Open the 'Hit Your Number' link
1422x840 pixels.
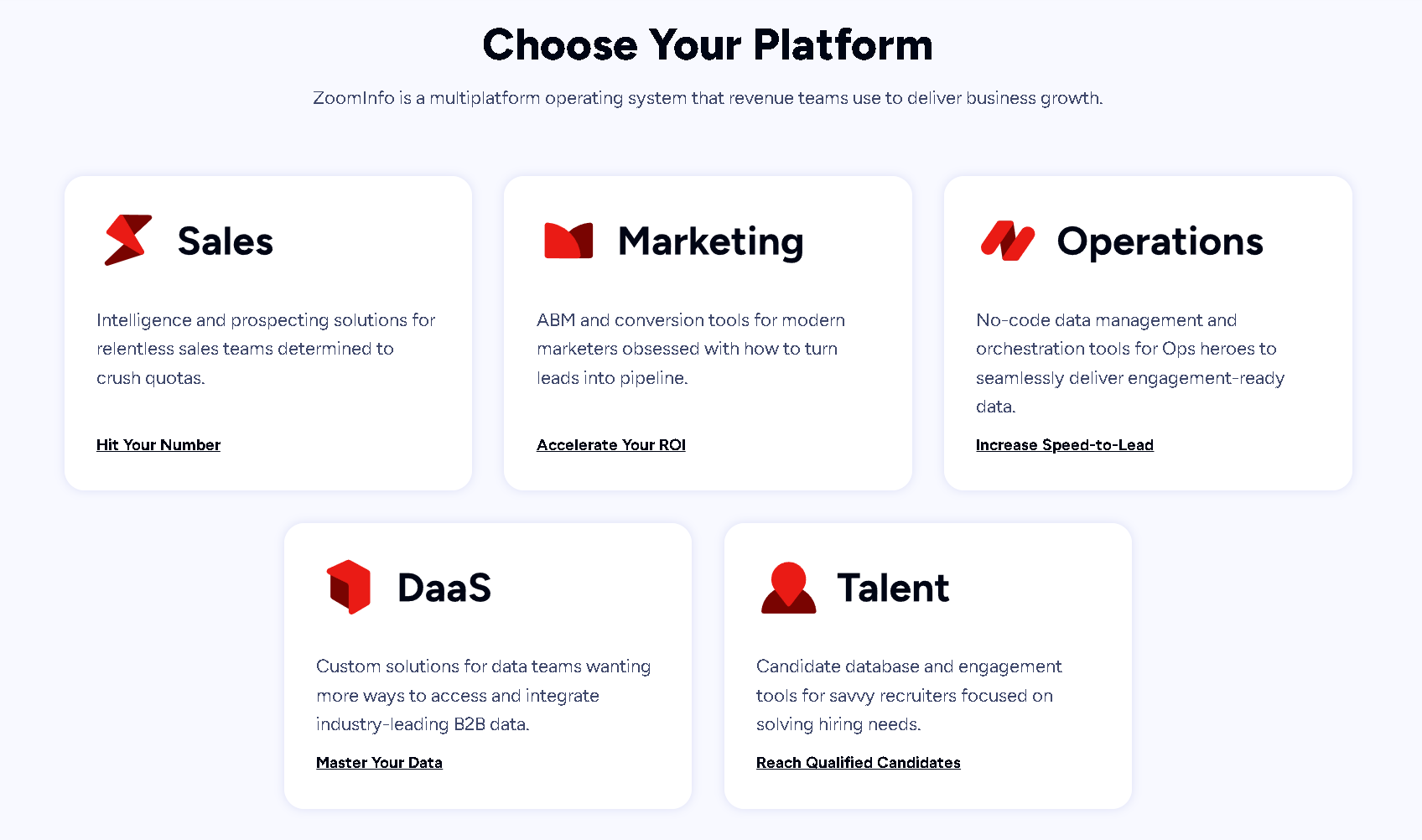158,444
